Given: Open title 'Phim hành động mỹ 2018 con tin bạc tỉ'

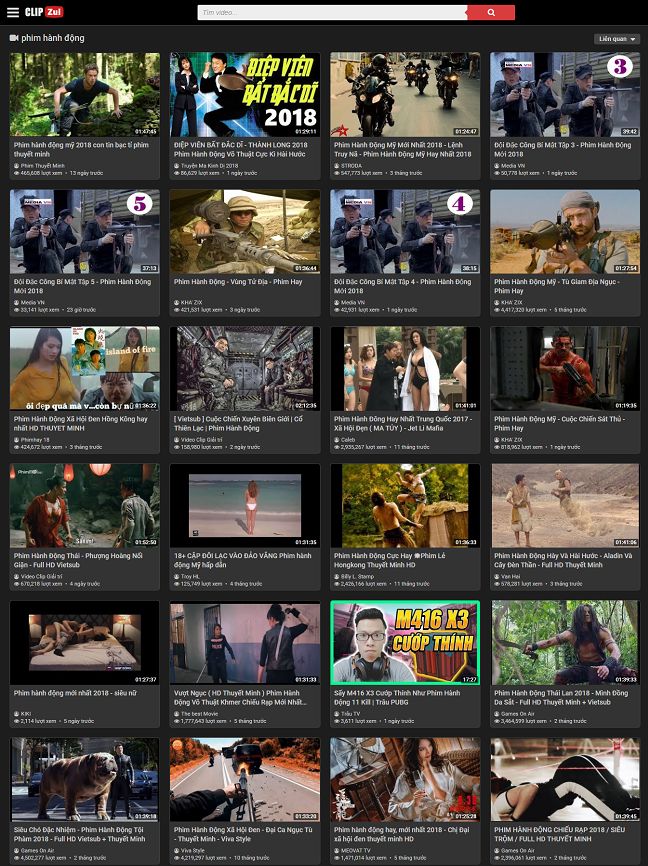Looking at the screenshot, I should tap(81, 150).
